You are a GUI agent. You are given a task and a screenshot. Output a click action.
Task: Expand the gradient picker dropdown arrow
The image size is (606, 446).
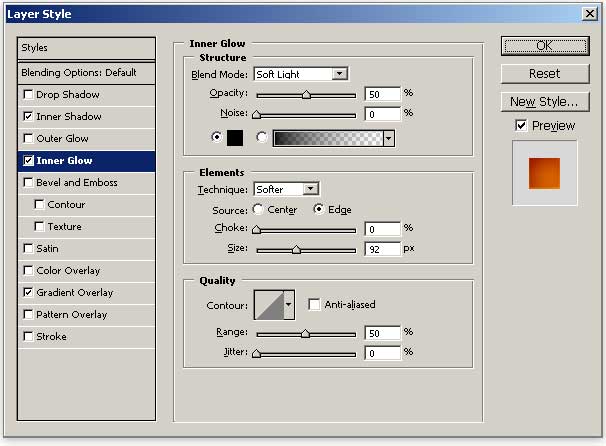point(388,139)
